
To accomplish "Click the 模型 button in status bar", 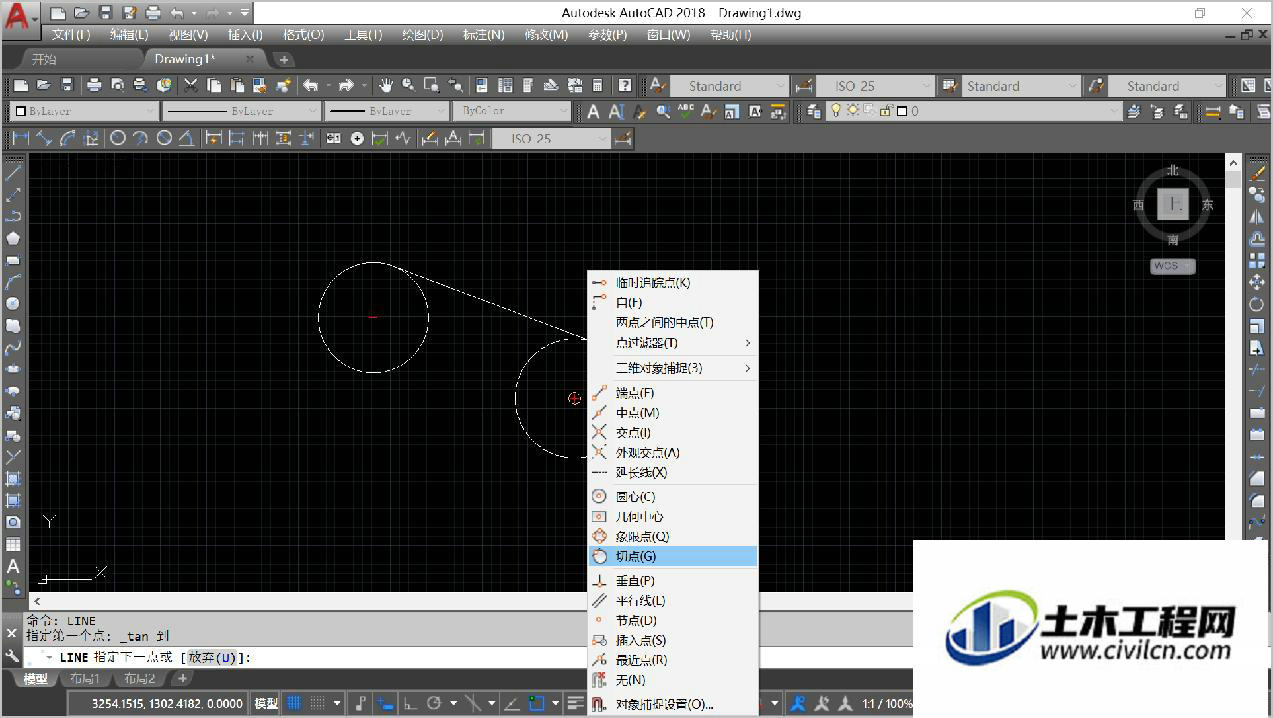I will (266, 703).
